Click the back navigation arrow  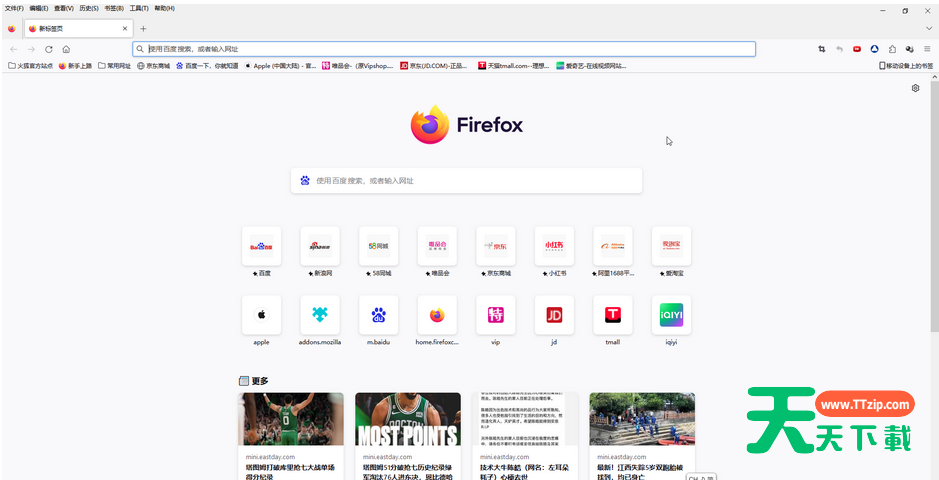[x=14, y=49]
